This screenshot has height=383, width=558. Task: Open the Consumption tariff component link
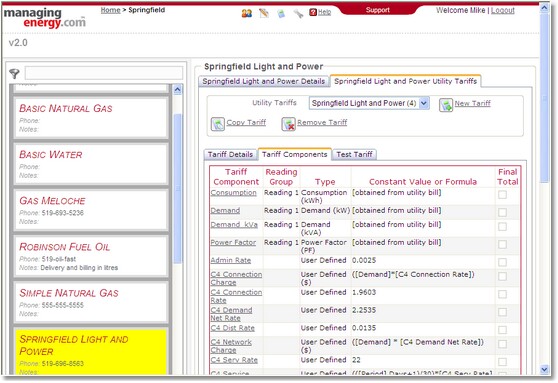click(233, 193)
